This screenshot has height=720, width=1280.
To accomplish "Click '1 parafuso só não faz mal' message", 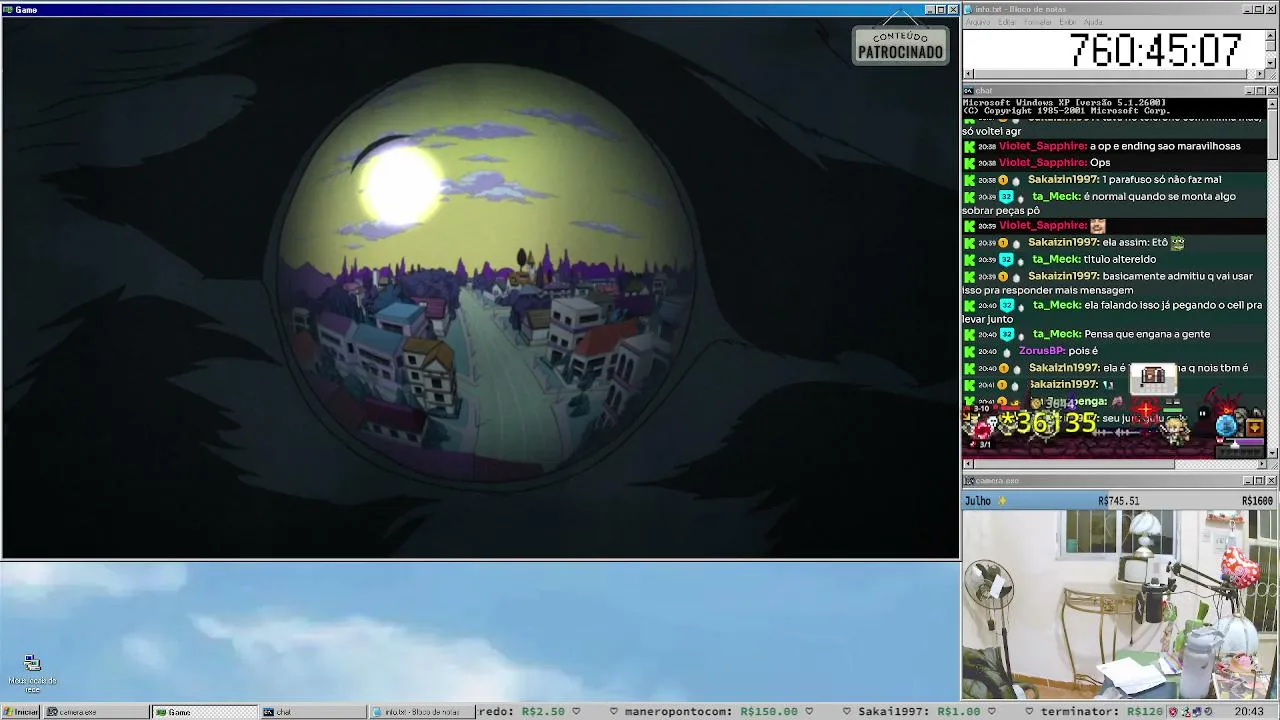I will [1162, 180].
